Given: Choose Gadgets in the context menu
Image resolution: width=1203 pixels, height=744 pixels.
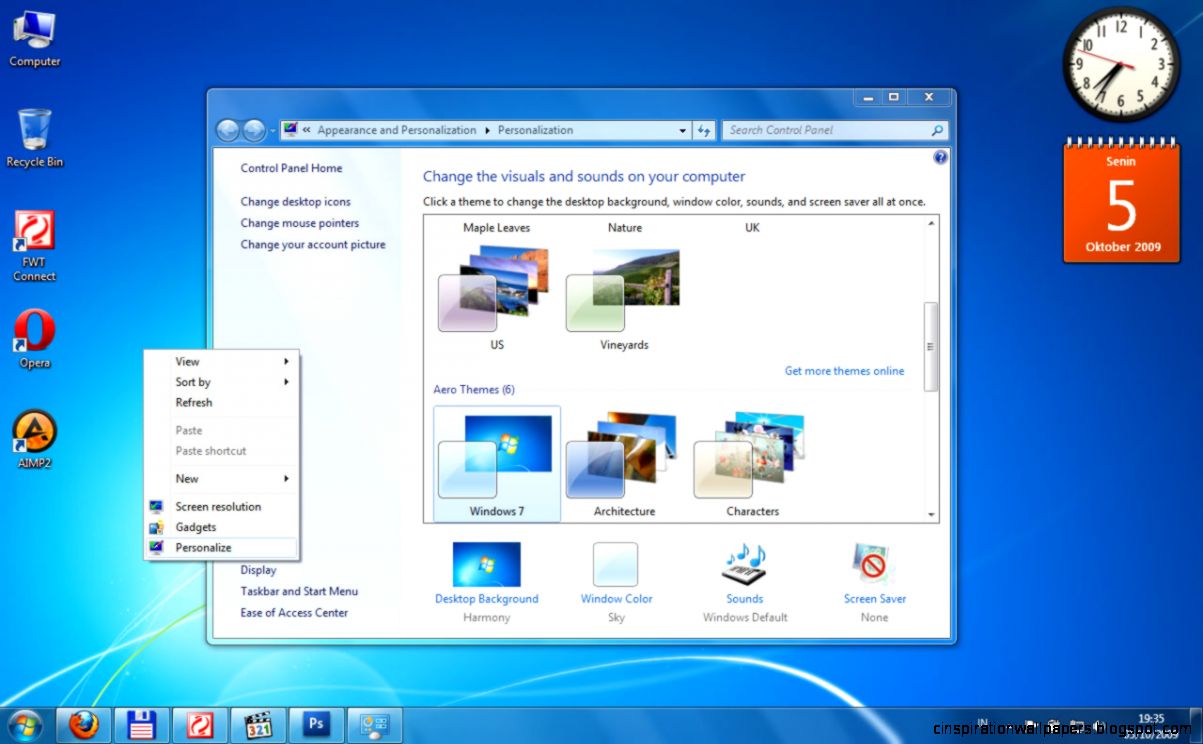Looking at the screenshot, I should coord(222,527).
